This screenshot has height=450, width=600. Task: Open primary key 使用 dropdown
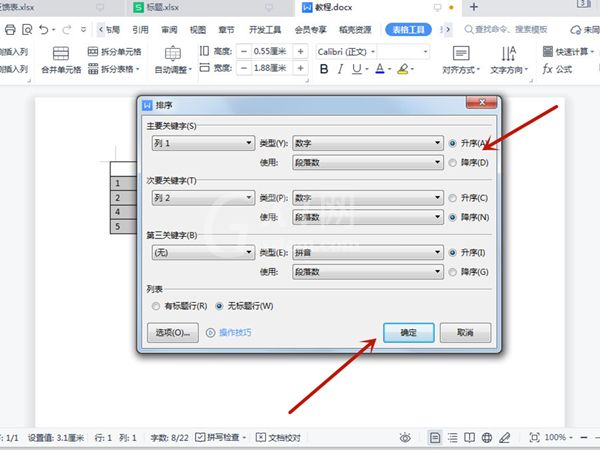point(368,163)
